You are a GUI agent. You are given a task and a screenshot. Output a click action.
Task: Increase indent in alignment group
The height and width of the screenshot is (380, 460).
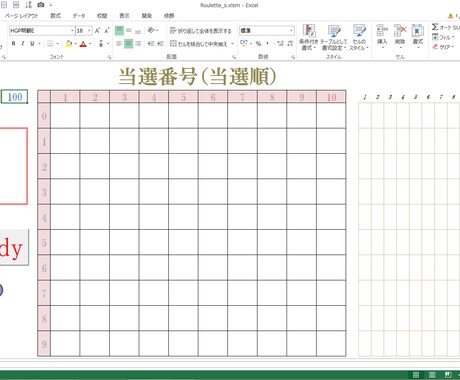tap(160, 43)
